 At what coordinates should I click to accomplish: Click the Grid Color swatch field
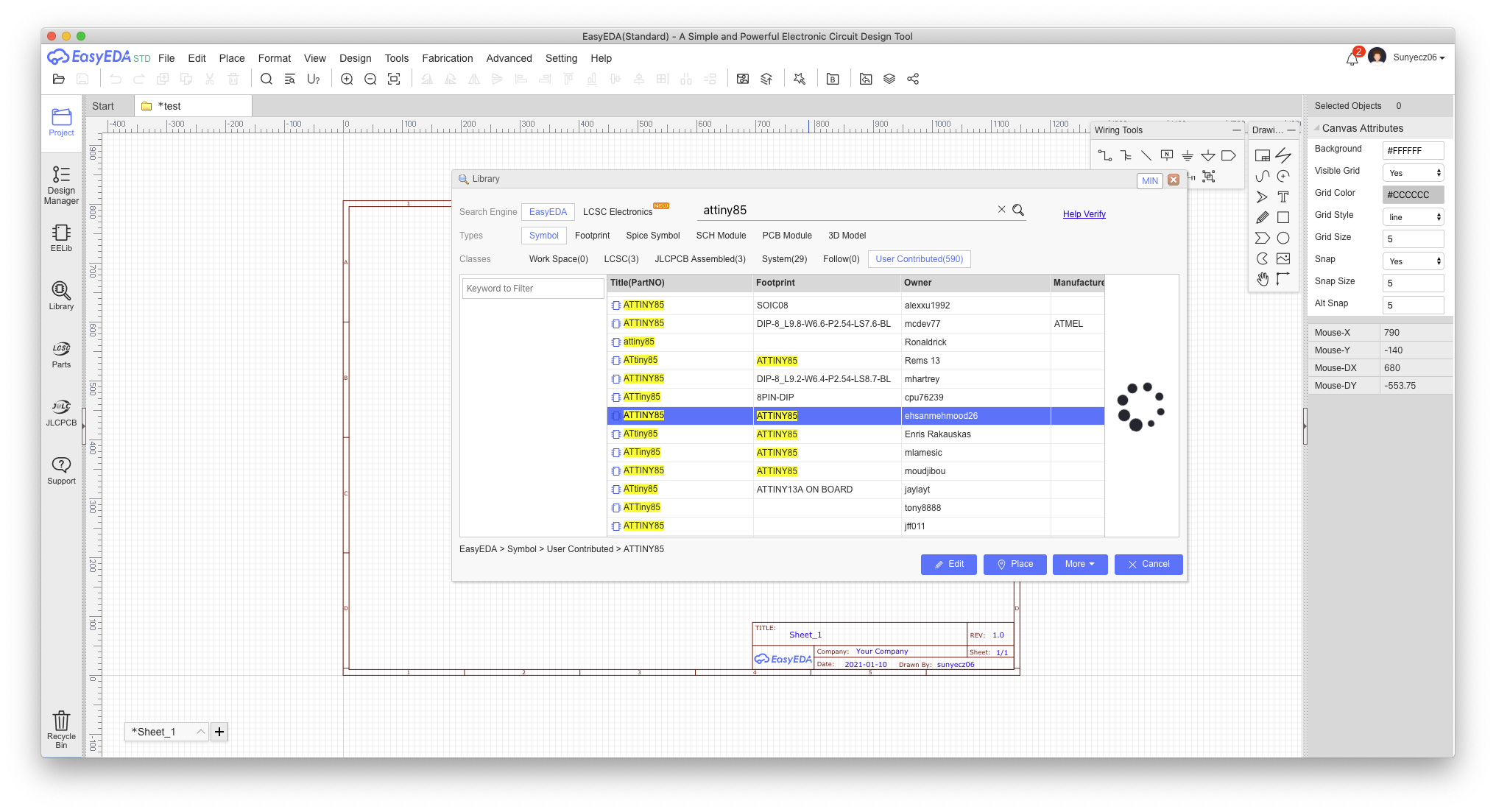coord(1413,195)
